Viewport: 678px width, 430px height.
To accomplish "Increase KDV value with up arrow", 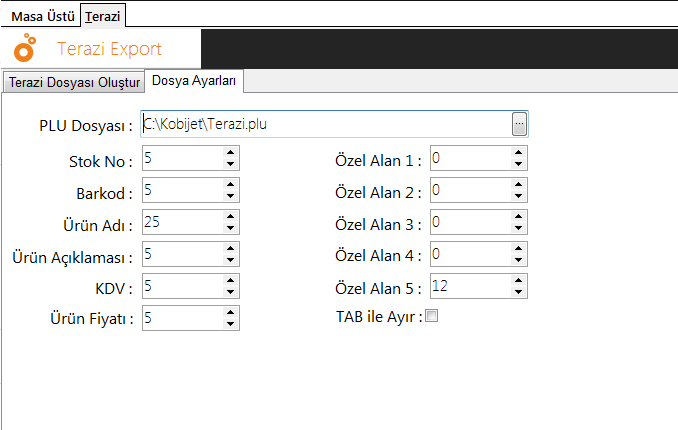I will [230, 280].
